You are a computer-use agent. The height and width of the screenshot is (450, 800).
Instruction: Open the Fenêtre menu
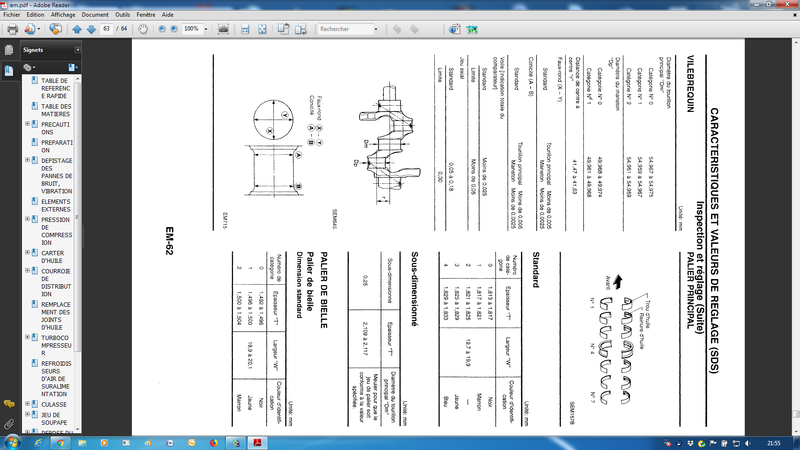pos(146,15)
